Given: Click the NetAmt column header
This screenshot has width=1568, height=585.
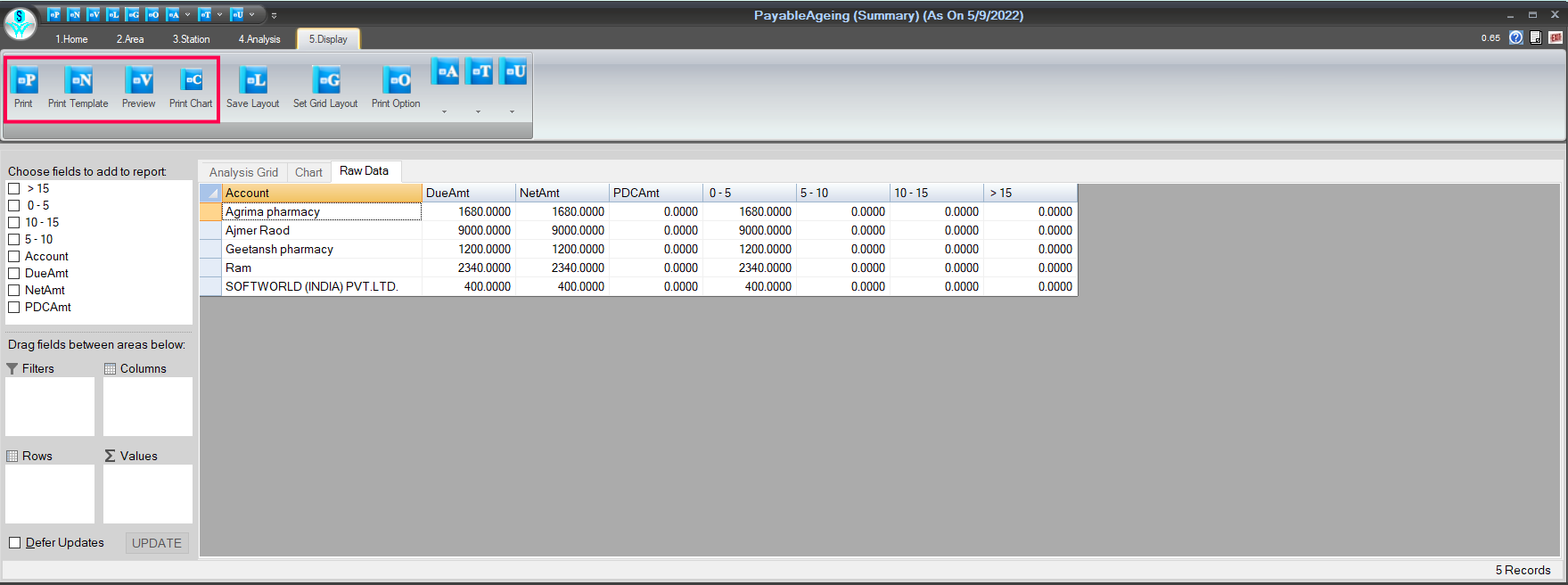Looking at the screenshot, I should coord(562,194).
